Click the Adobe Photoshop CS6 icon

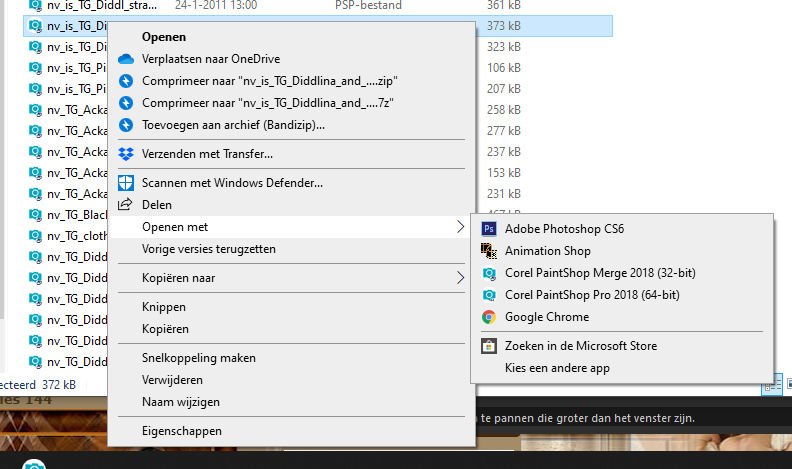coord(488,229)
